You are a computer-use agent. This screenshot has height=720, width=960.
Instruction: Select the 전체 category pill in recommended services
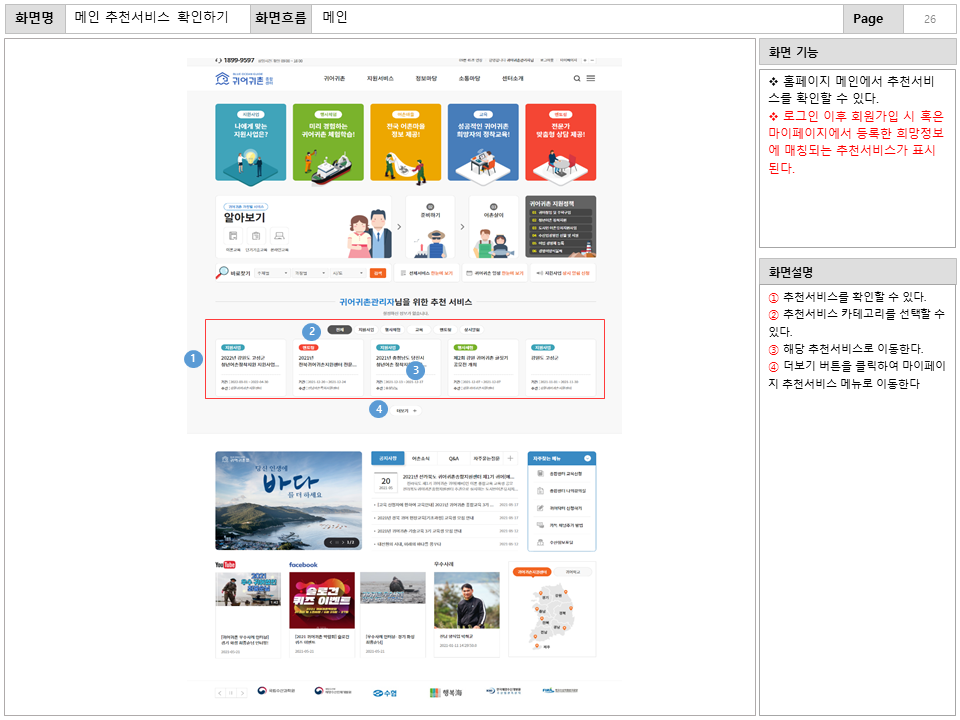pos(338,328)
